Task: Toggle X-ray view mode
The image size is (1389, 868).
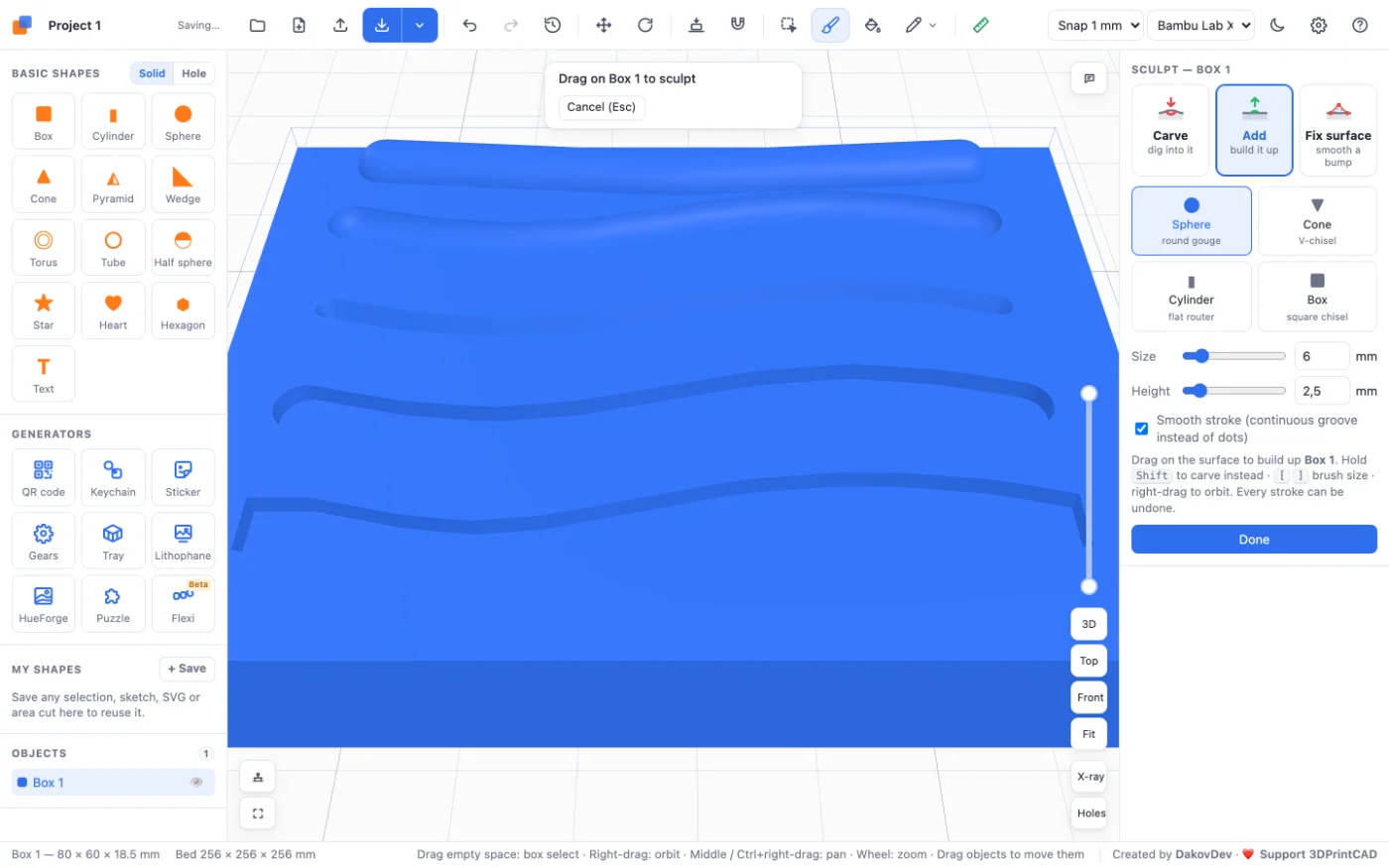Action: tap(1089, 777)
